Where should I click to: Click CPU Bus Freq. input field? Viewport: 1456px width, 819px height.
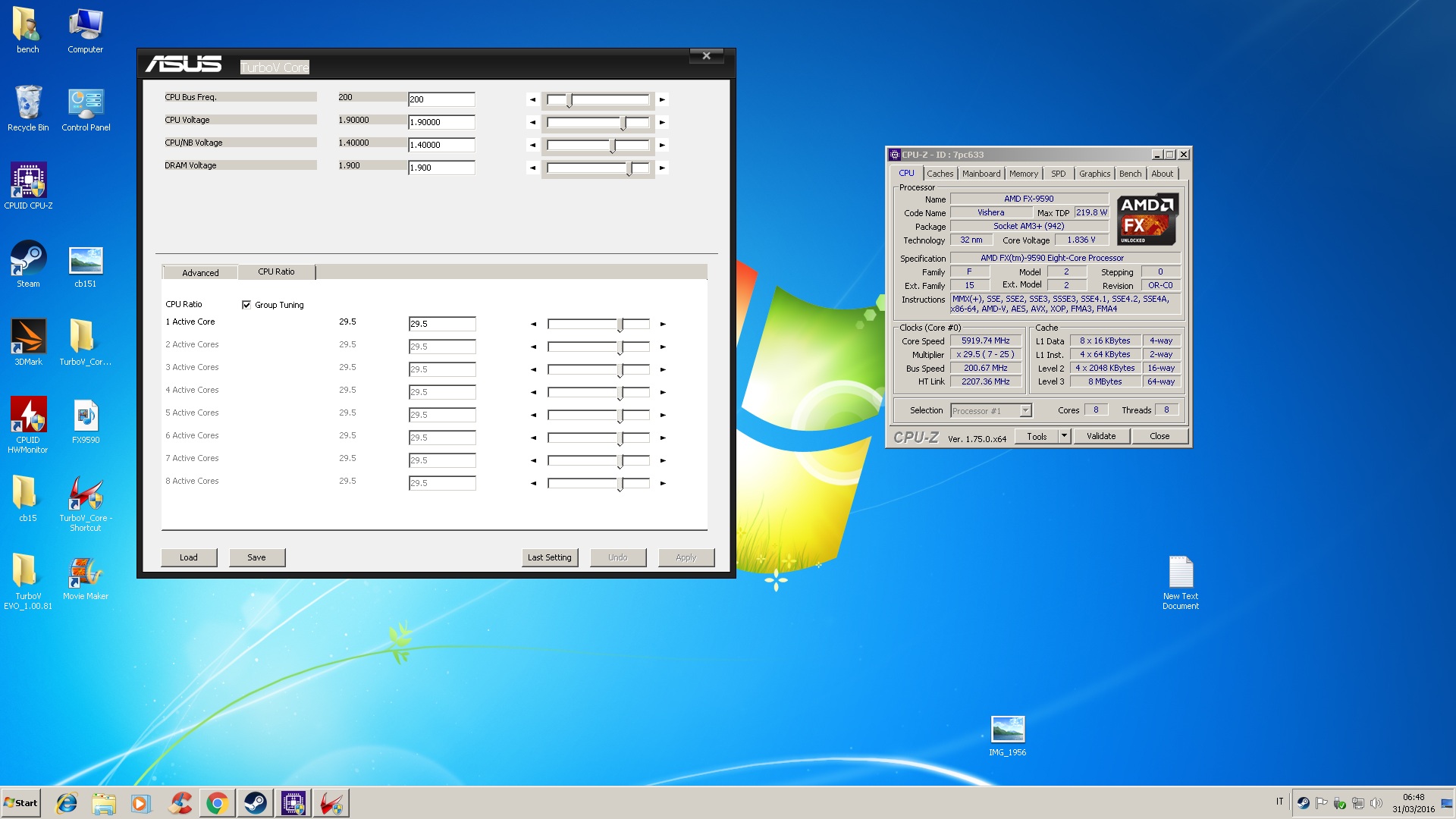(x=441, y=99)
